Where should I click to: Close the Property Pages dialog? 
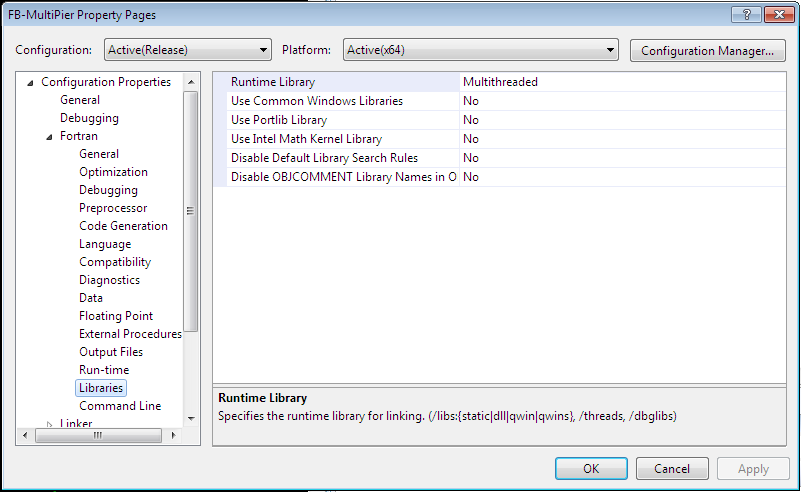776,15
